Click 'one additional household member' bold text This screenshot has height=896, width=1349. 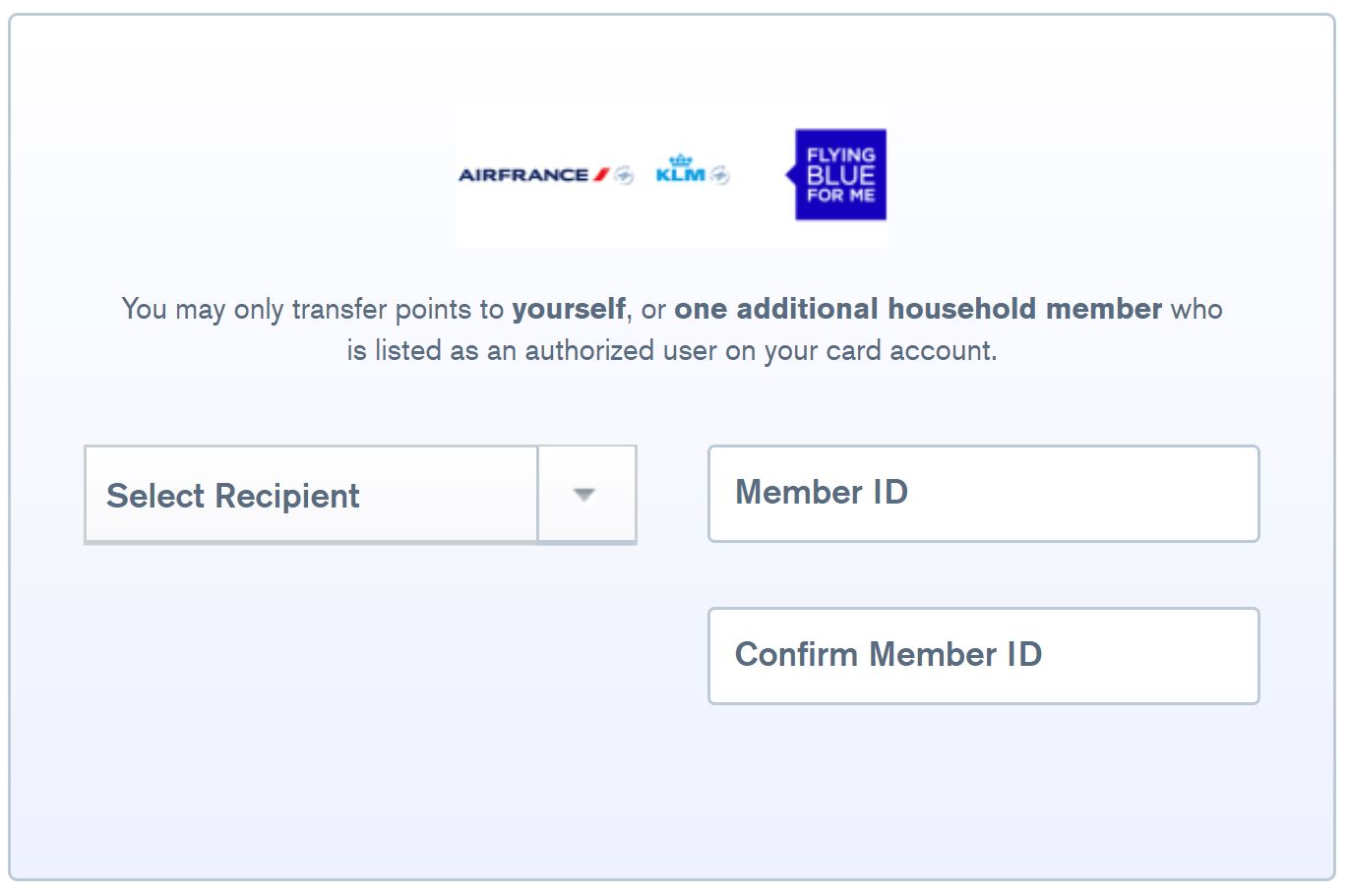coord(918,309)
